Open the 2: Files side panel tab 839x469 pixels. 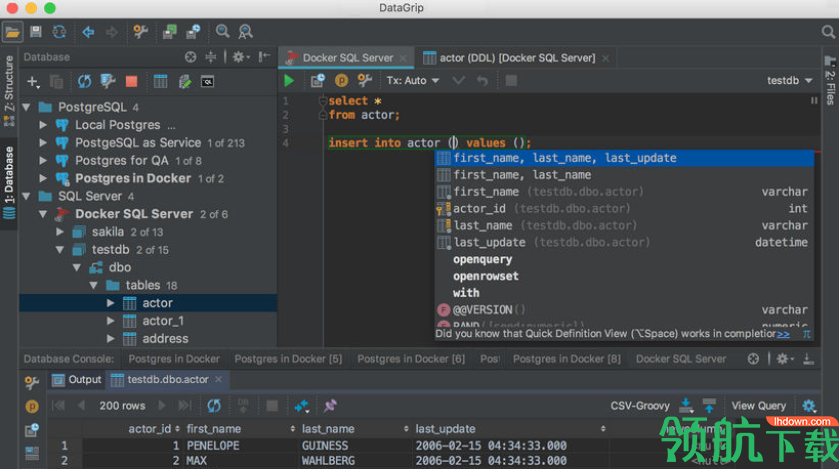point(830,81)
